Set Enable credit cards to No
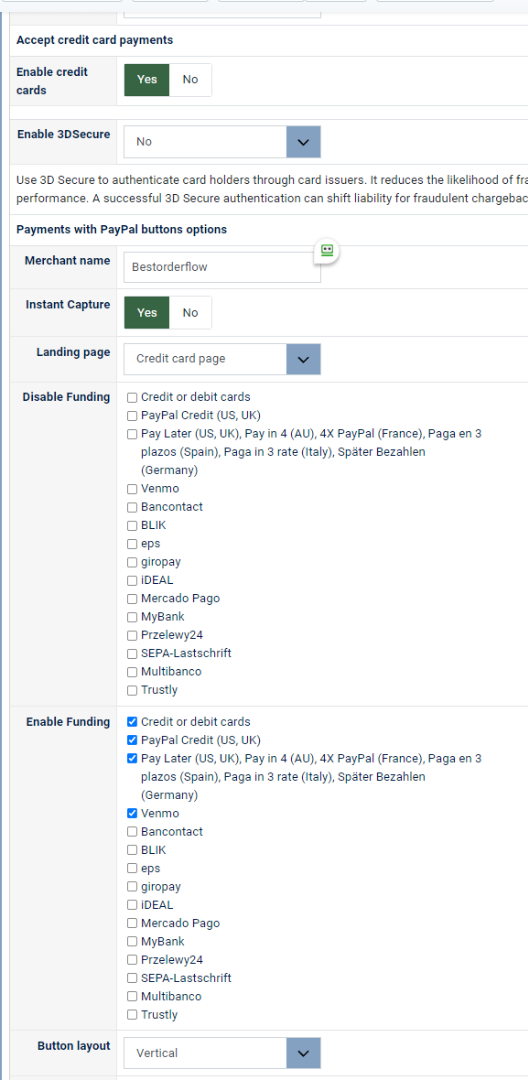Screen dimensions: 528x1080 point(190,80)
